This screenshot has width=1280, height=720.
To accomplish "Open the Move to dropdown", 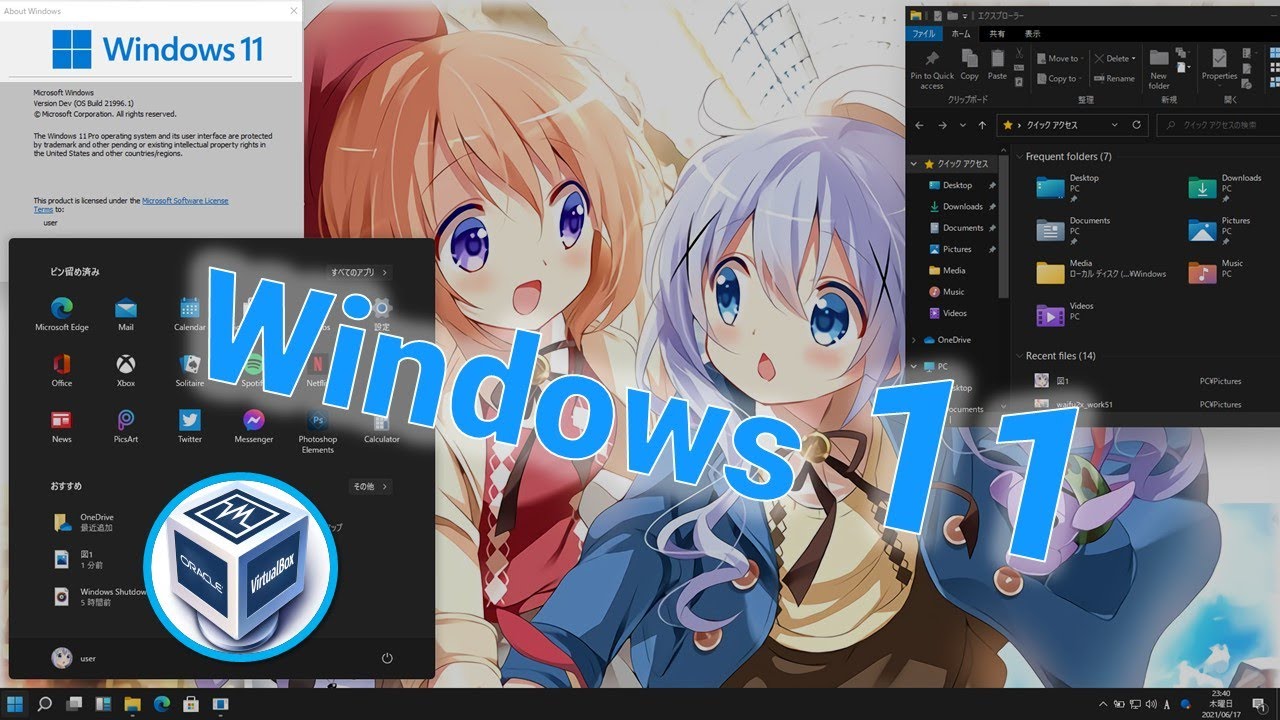I will pos(1058,59).
